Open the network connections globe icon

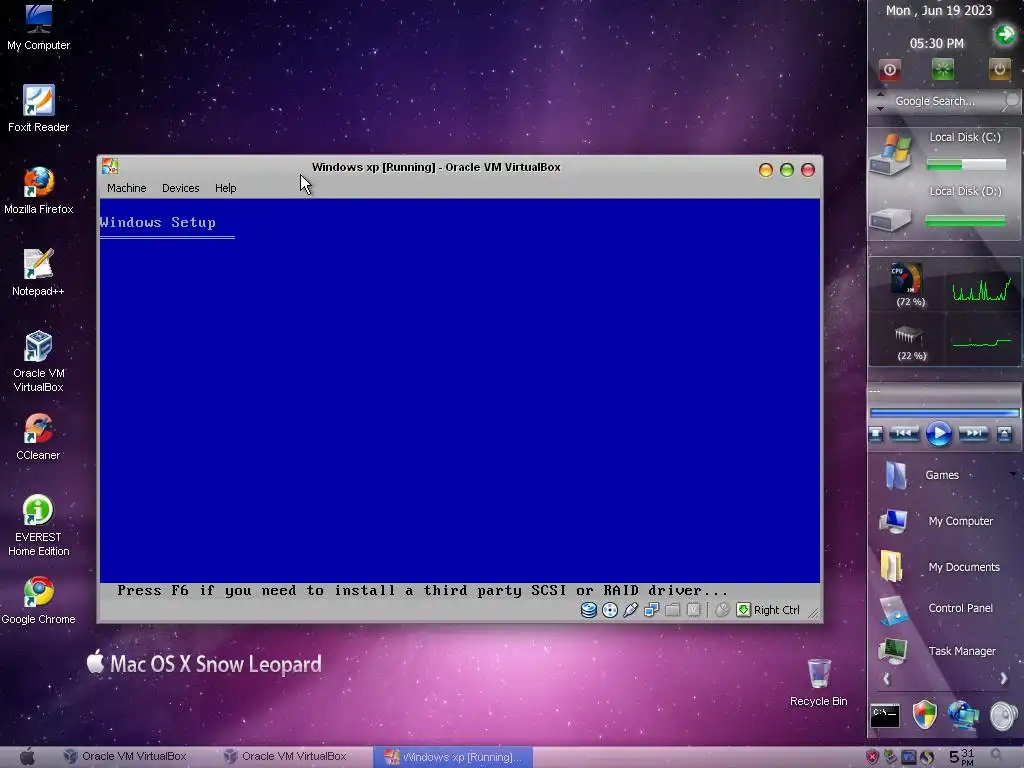click(964, 715)
